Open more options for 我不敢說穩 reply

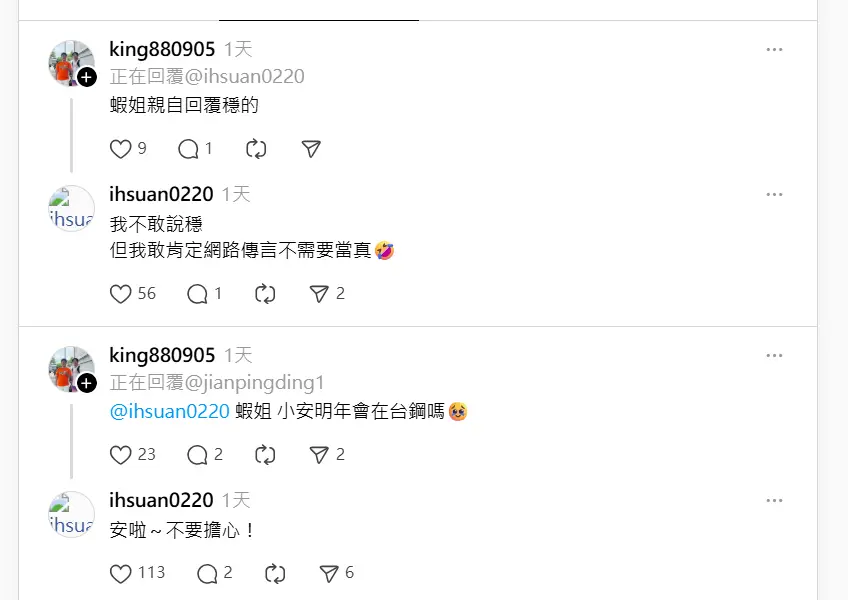[x=774, y=194]
